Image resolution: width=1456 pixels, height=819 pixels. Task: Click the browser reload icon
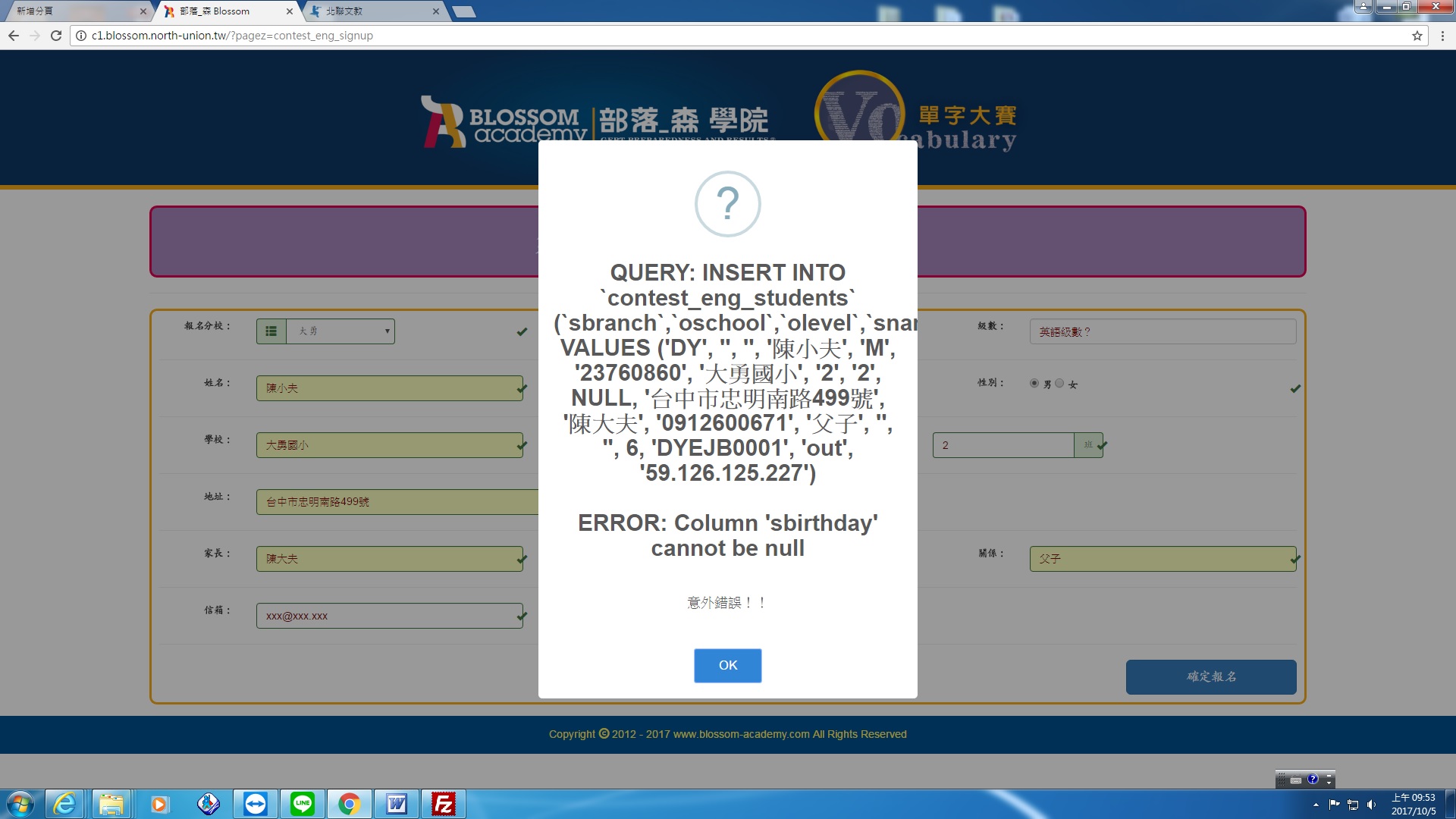56,36
